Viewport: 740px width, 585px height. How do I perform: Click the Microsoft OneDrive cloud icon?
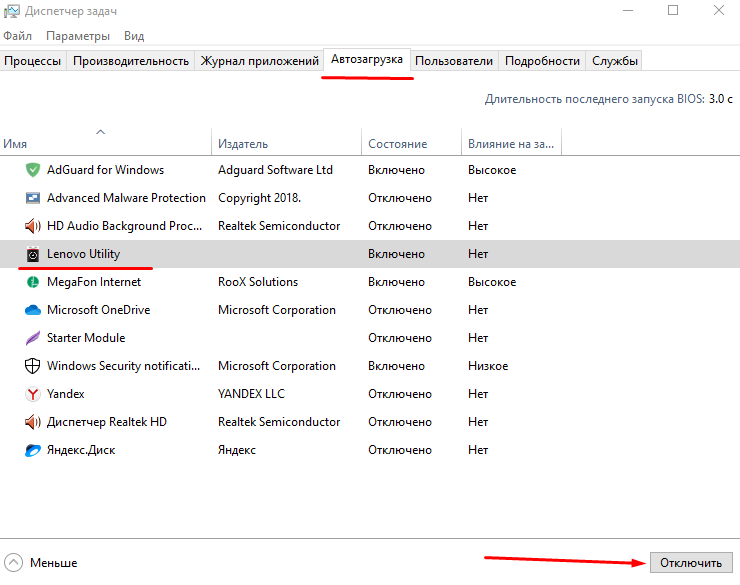point(33,310)
